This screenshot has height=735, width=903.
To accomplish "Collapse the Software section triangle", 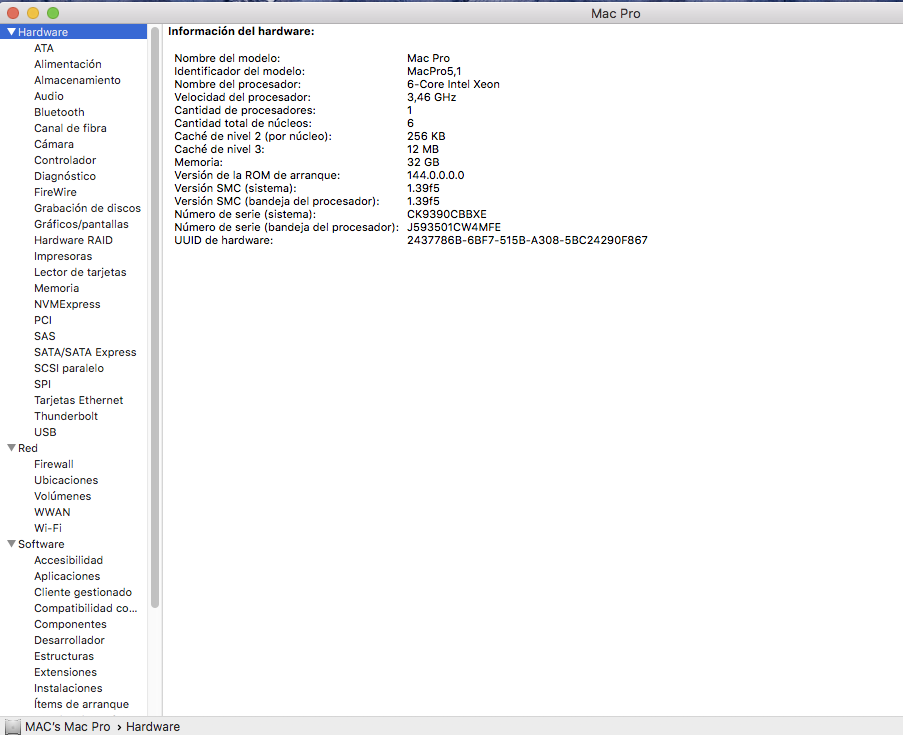I will click(11, 544).
